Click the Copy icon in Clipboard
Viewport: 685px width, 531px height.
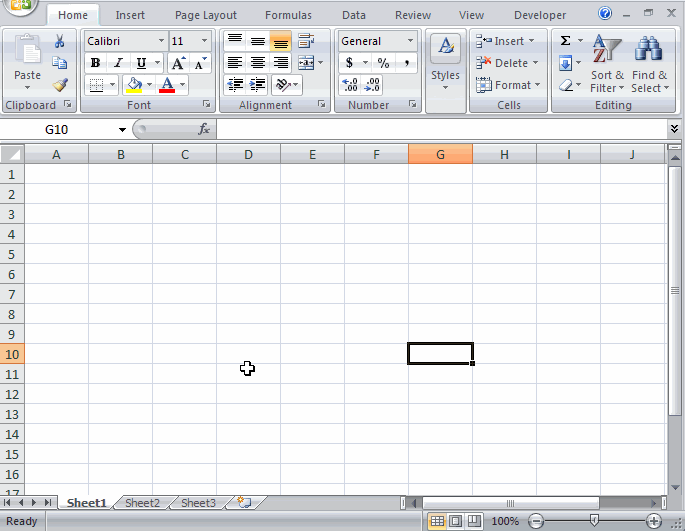[x=59, y=63]
